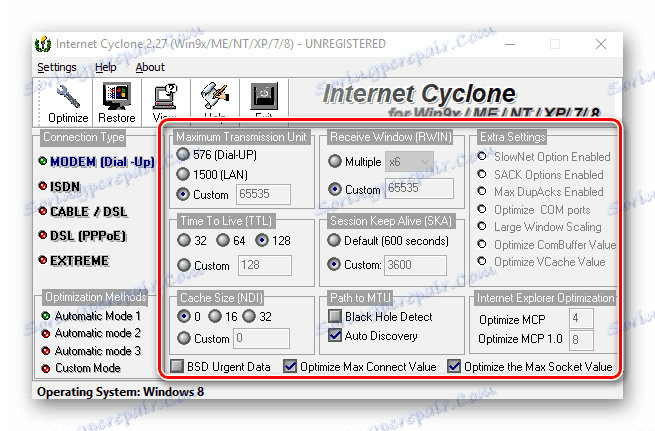Click the Optimize MCP value field
The height and width of the screenshot is (431, 655).
[581, 319]
